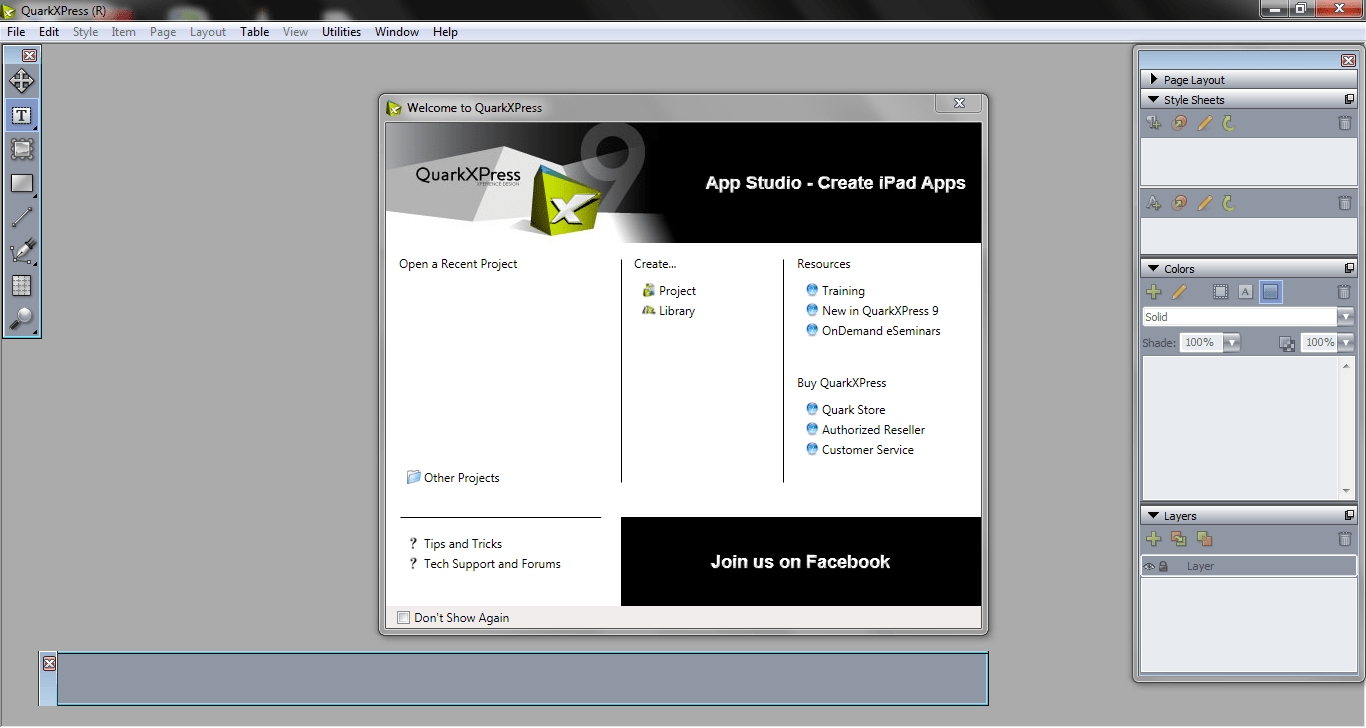Open the Shade percentage dropdown
Viewport: 1366px width, 728px height.
(1230, 341)
